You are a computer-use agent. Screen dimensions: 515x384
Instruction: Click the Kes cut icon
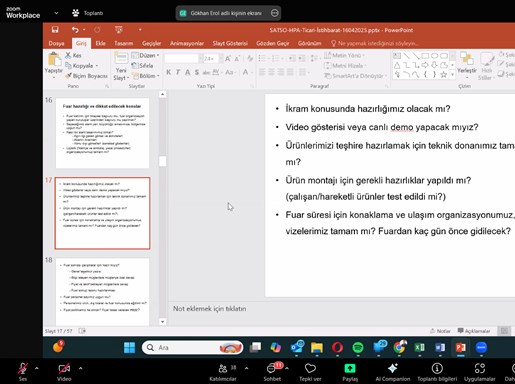[x=73, y=55]
